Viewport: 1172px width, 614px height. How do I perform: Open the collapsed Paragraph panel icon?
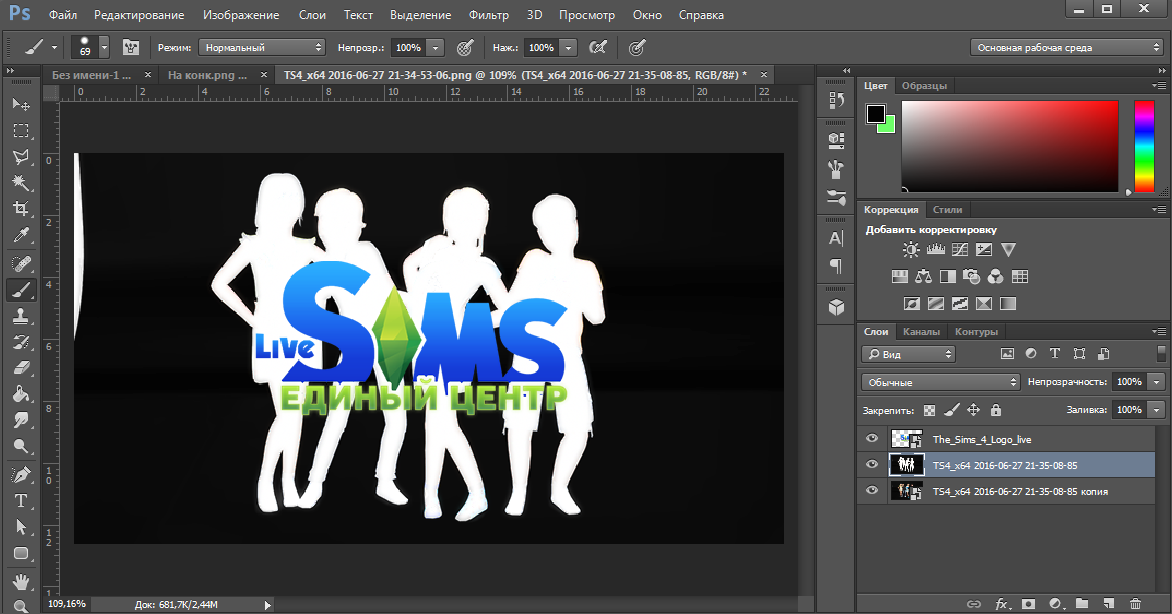click(x=836, y=265)
